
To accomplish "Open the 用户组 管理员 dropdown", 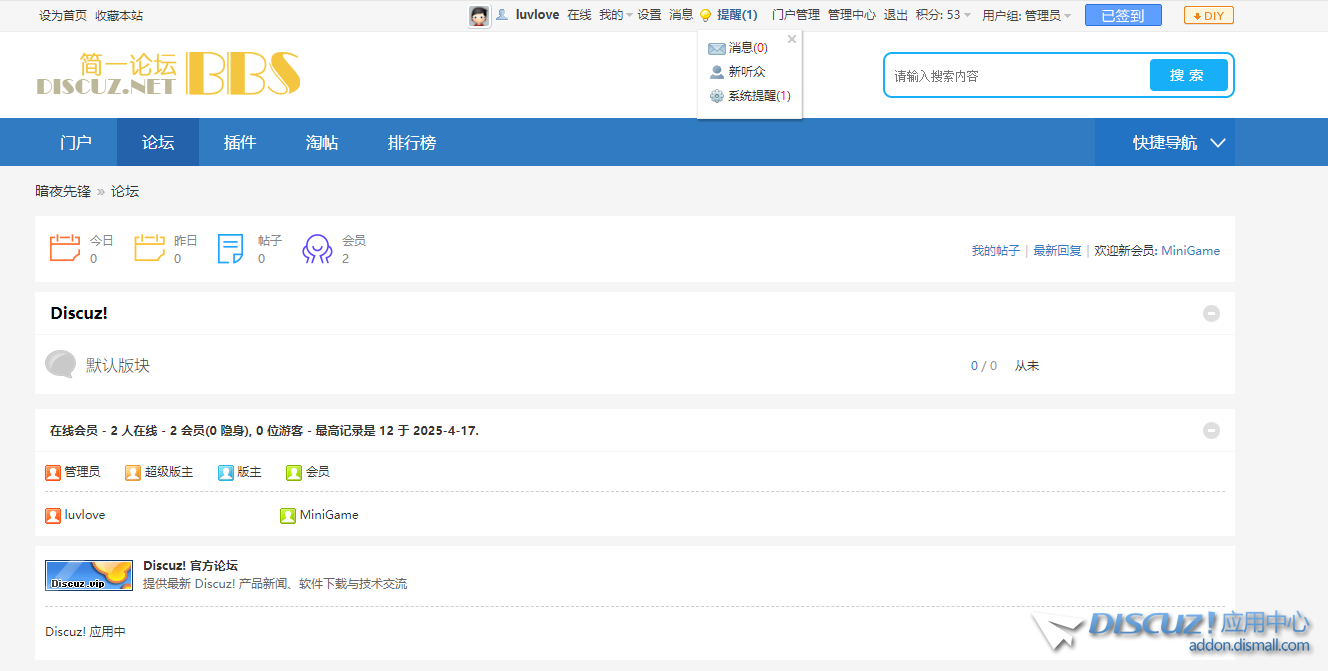I will [x=1026, y=16].
